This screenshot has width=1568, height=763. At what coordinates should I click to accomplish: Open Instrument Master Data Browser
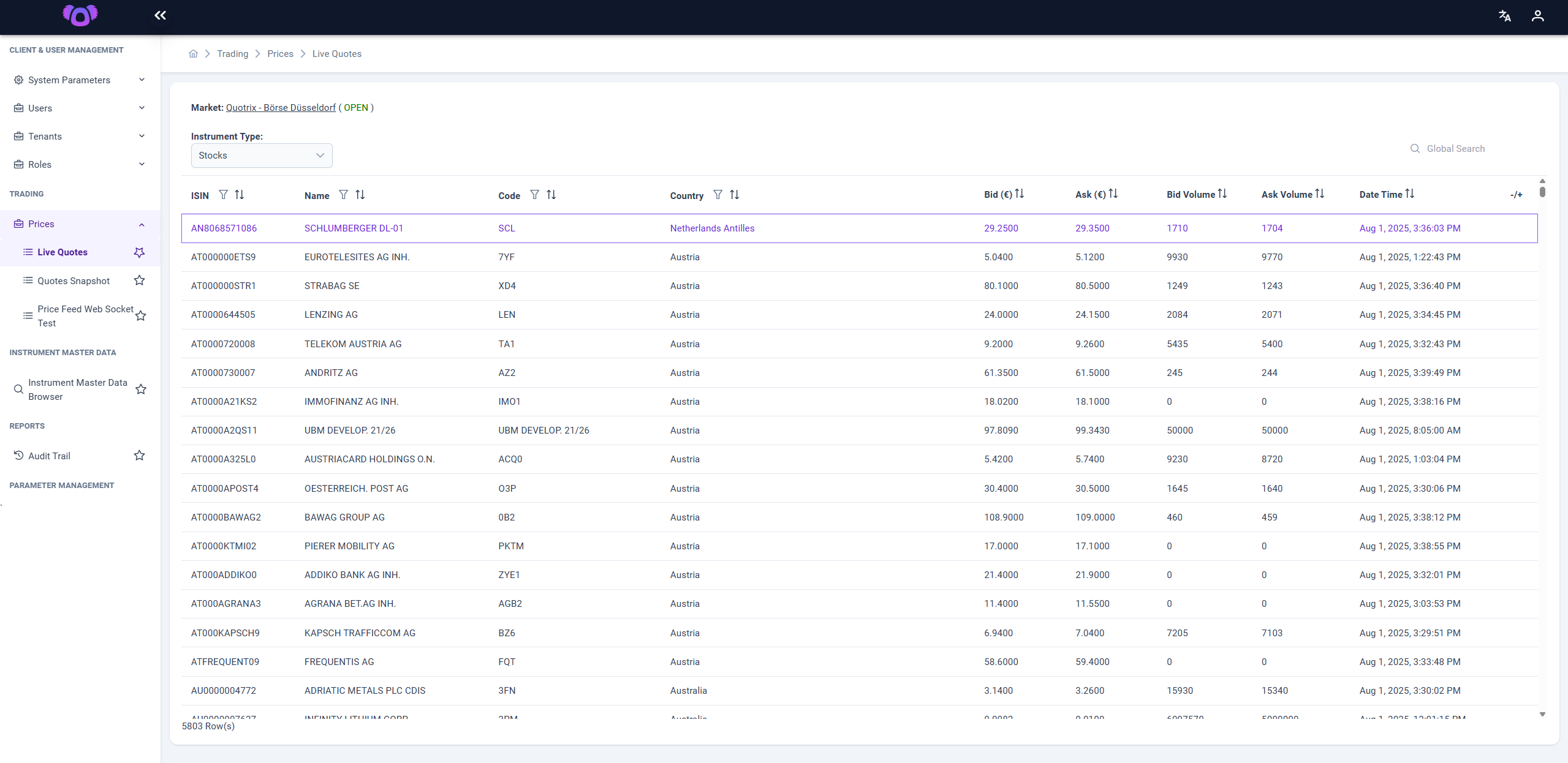pyautogui.click(x=77, y=389)
